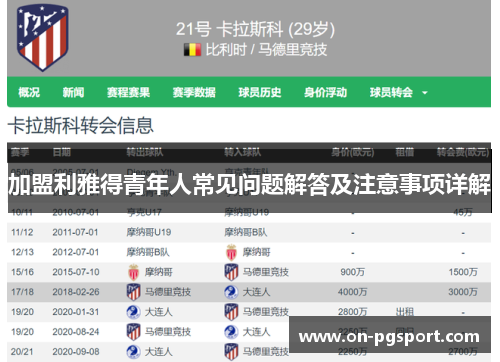Click 摩纳哥B队 in 11/12 transfer-in cell
Viewport: 500px width, 362px height.
pyautogui.click(x=246, y=232)
